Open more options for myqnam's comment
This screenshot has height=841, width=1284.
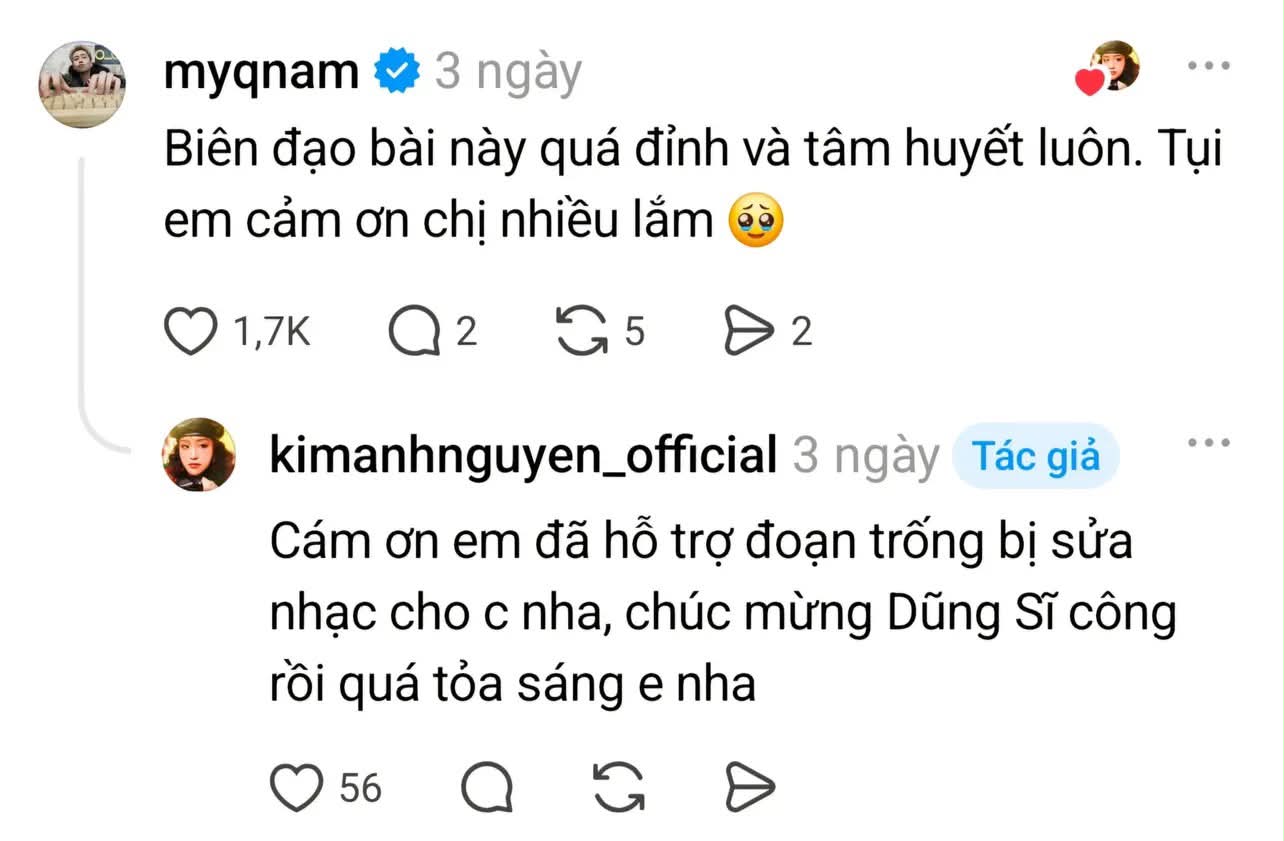(1207, 67)
